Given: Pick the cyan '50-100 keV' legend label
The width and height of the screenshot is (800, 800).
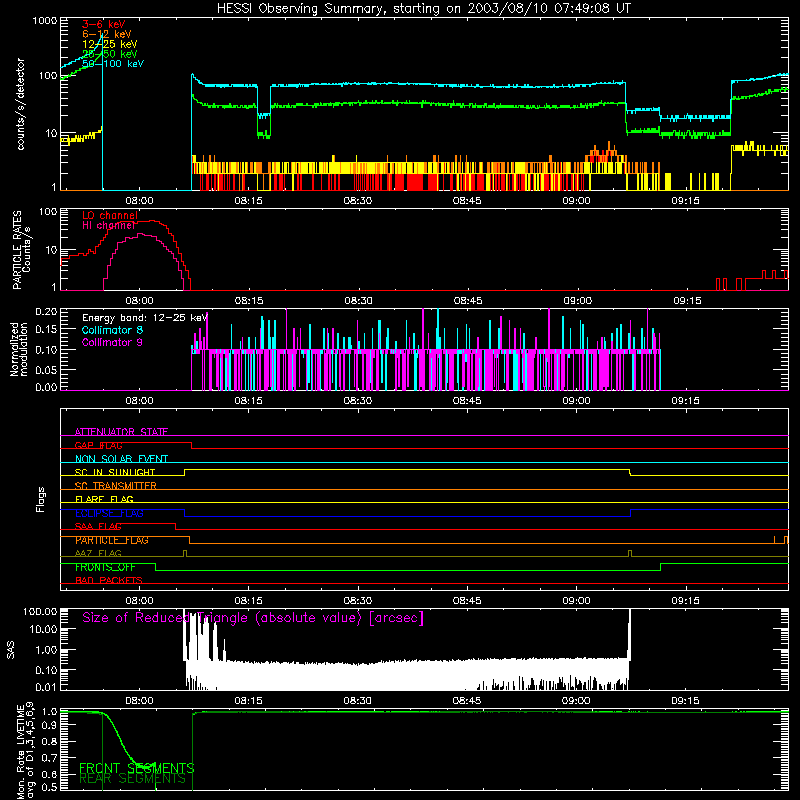Looking at the screenshot, I should (113, 64).
